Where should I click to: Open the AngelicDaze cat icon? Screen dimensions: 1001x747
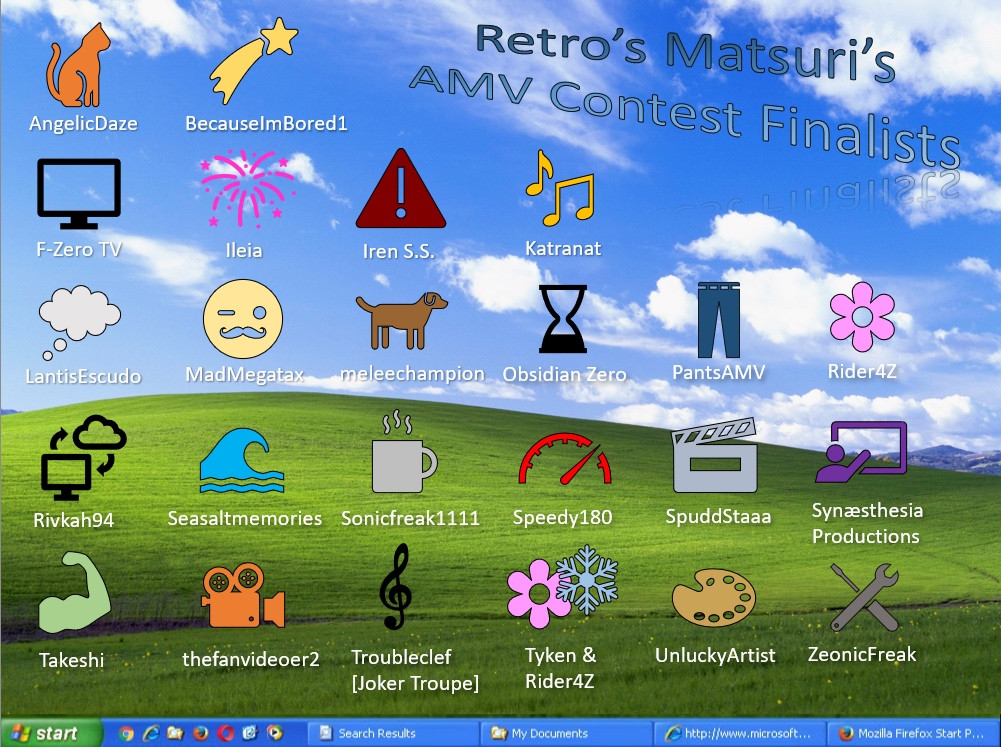[77, 65]
